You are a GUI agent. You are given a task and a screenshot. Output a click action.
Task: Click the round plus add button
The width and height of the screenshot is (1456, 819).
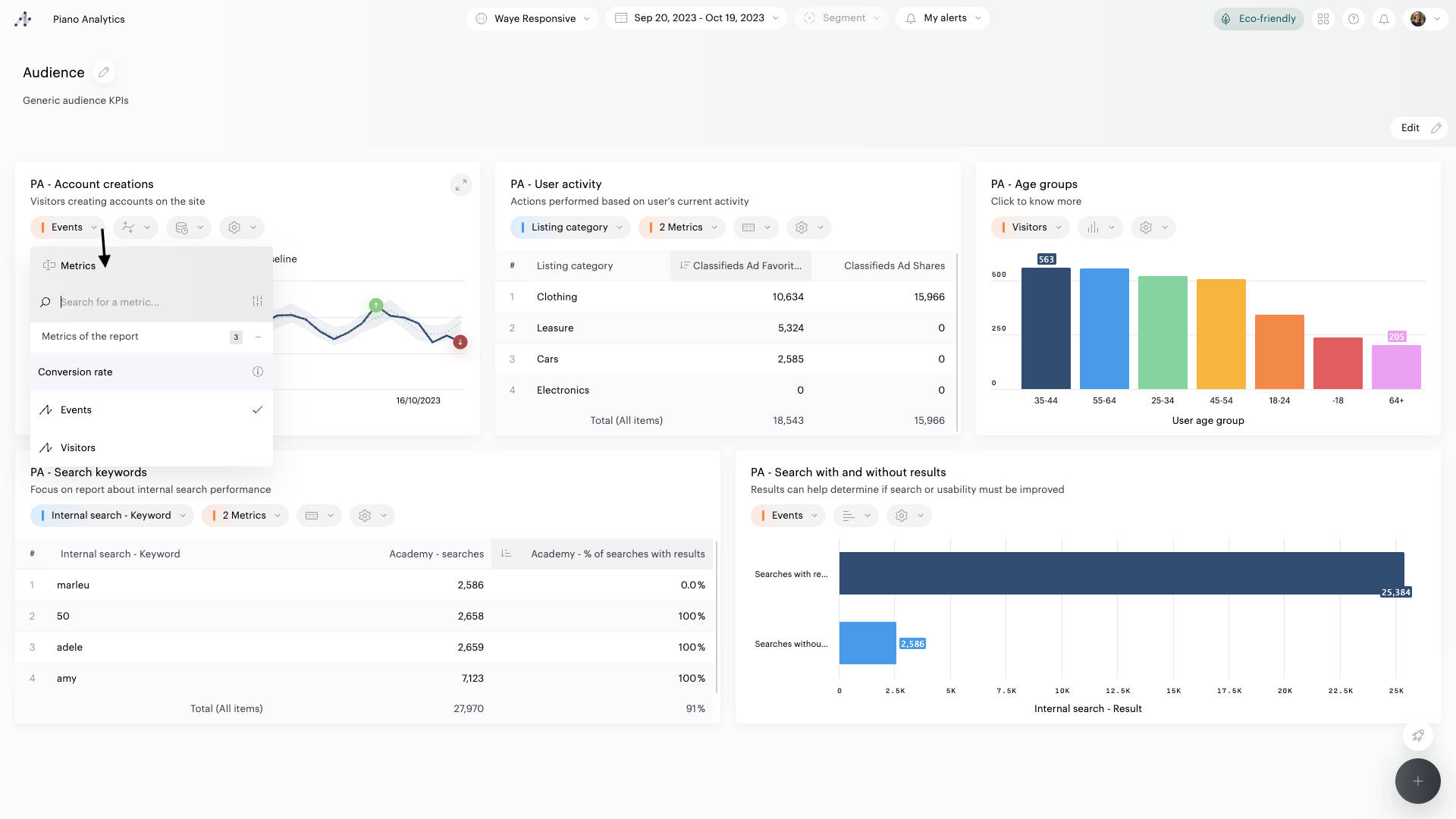coord(1417,781)
